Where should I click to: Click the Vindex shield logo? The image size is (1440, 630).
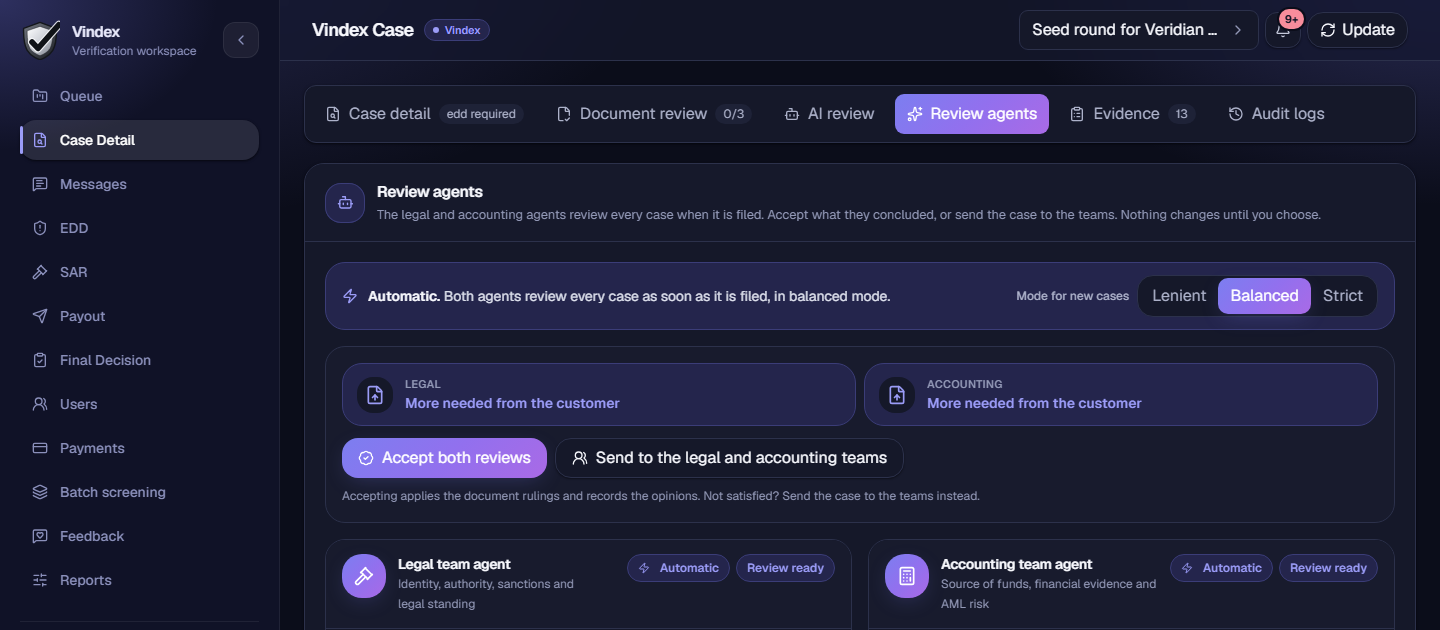click(x=41, y=40)
